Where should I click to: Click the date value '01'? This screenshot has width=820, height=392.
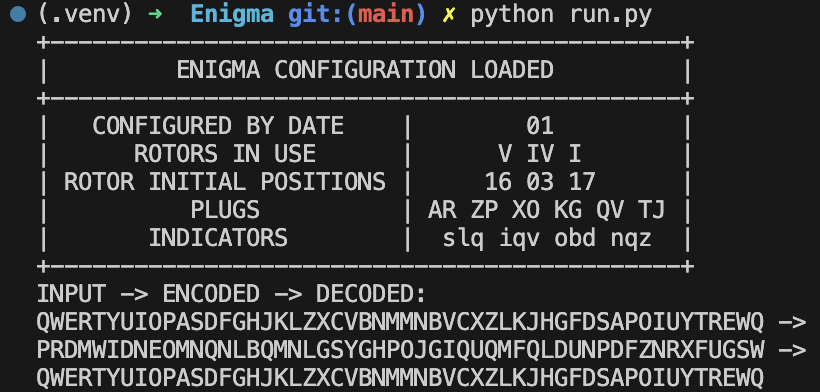[540, 126]
